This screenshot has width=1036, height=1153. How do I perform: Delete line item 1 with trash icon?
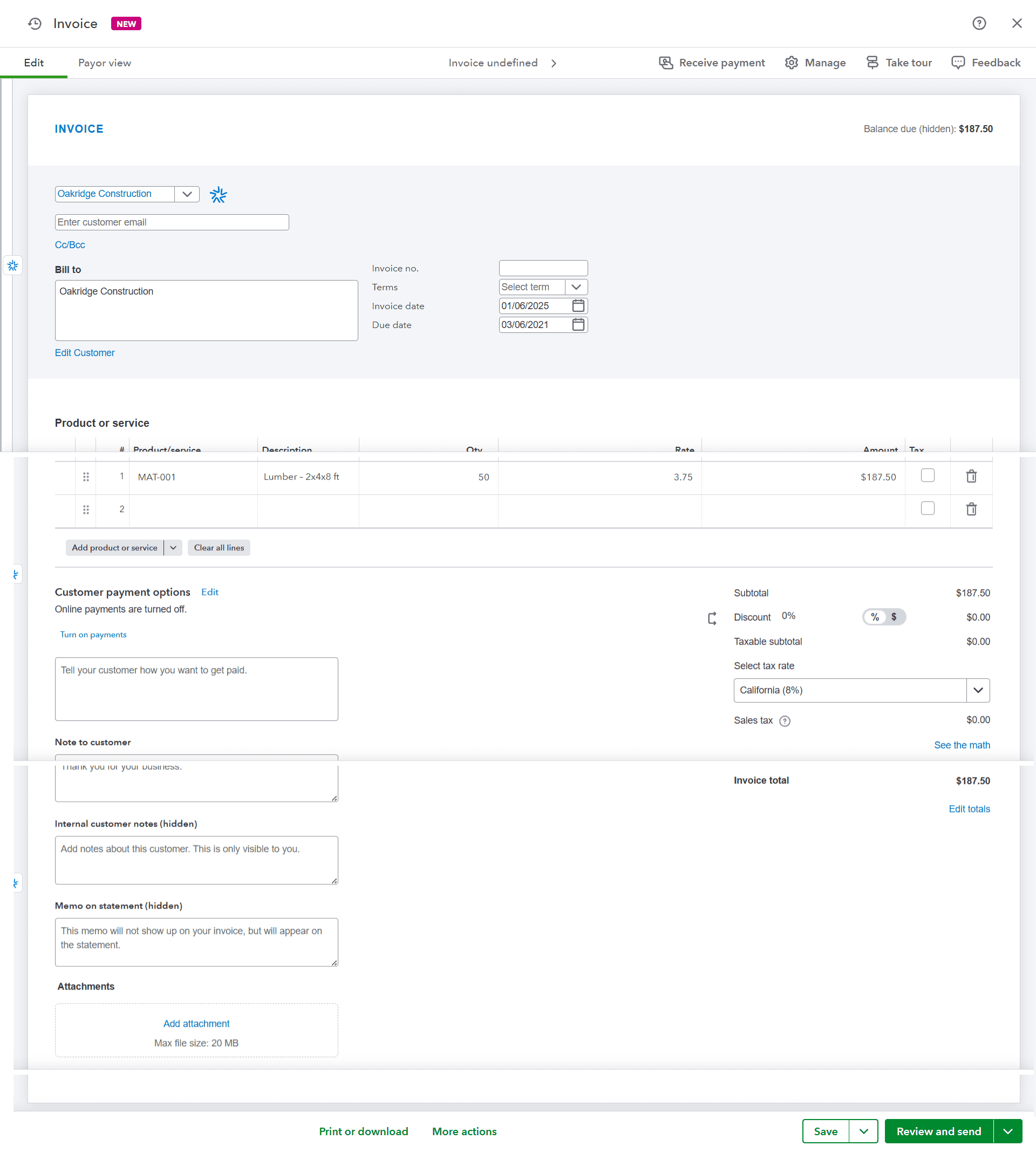tap(971, 477)
